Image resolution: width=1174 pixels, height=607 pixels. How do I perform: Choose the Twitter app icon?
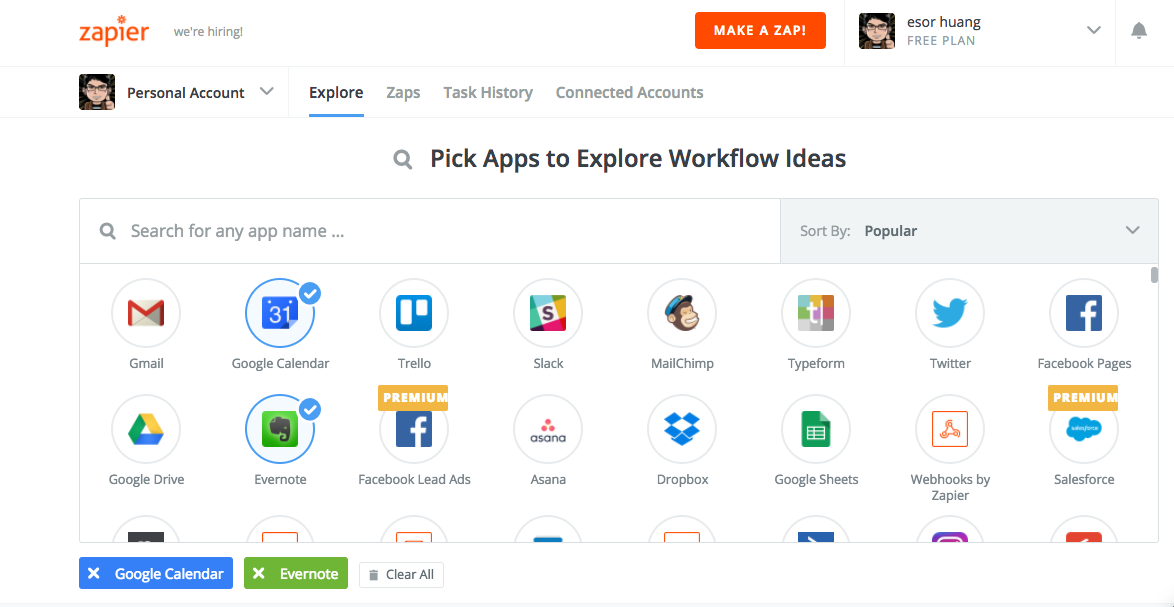click(950, 313)
